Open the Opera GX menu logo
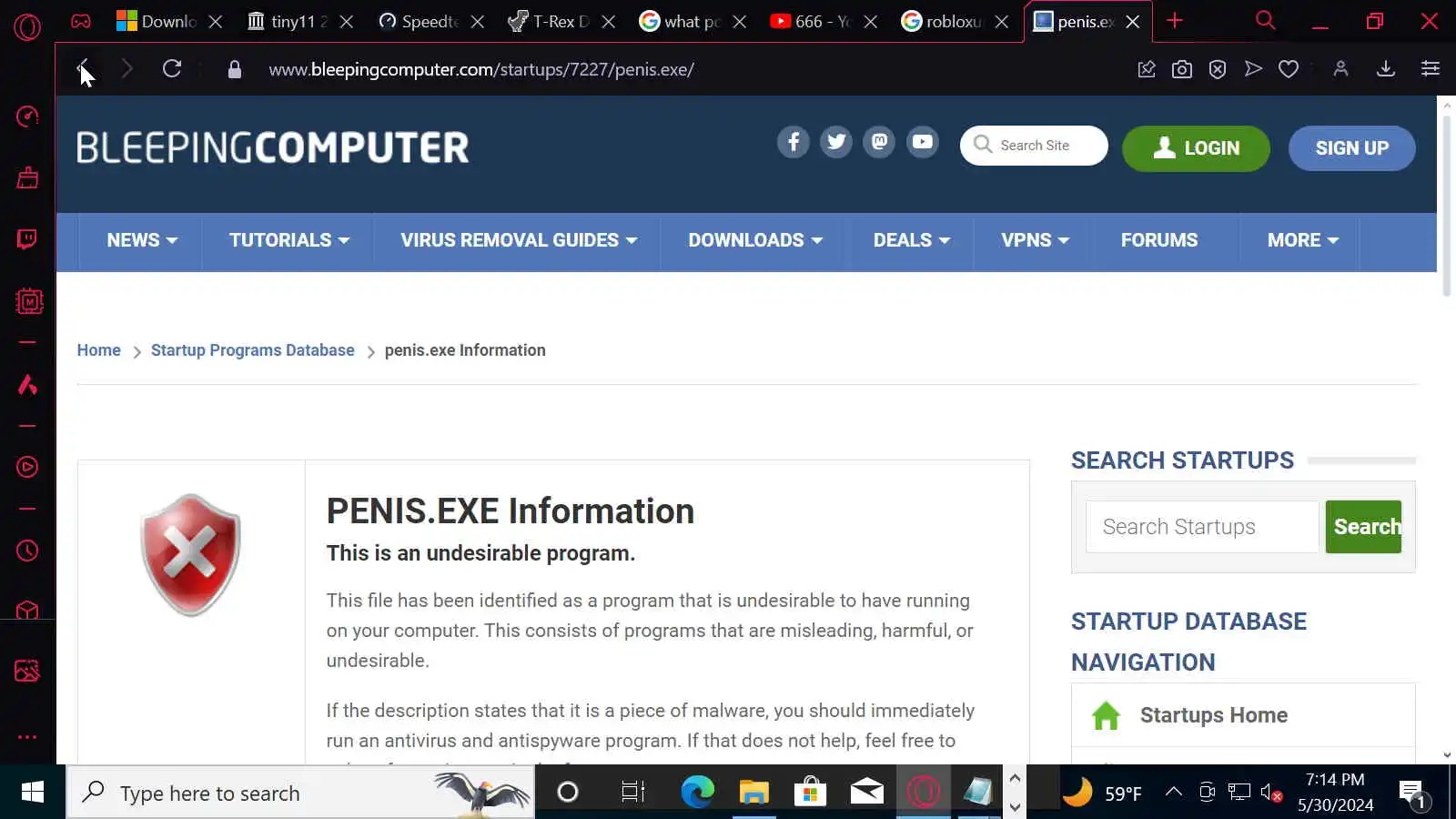The image size is (1456, 819). click(27, 26)
